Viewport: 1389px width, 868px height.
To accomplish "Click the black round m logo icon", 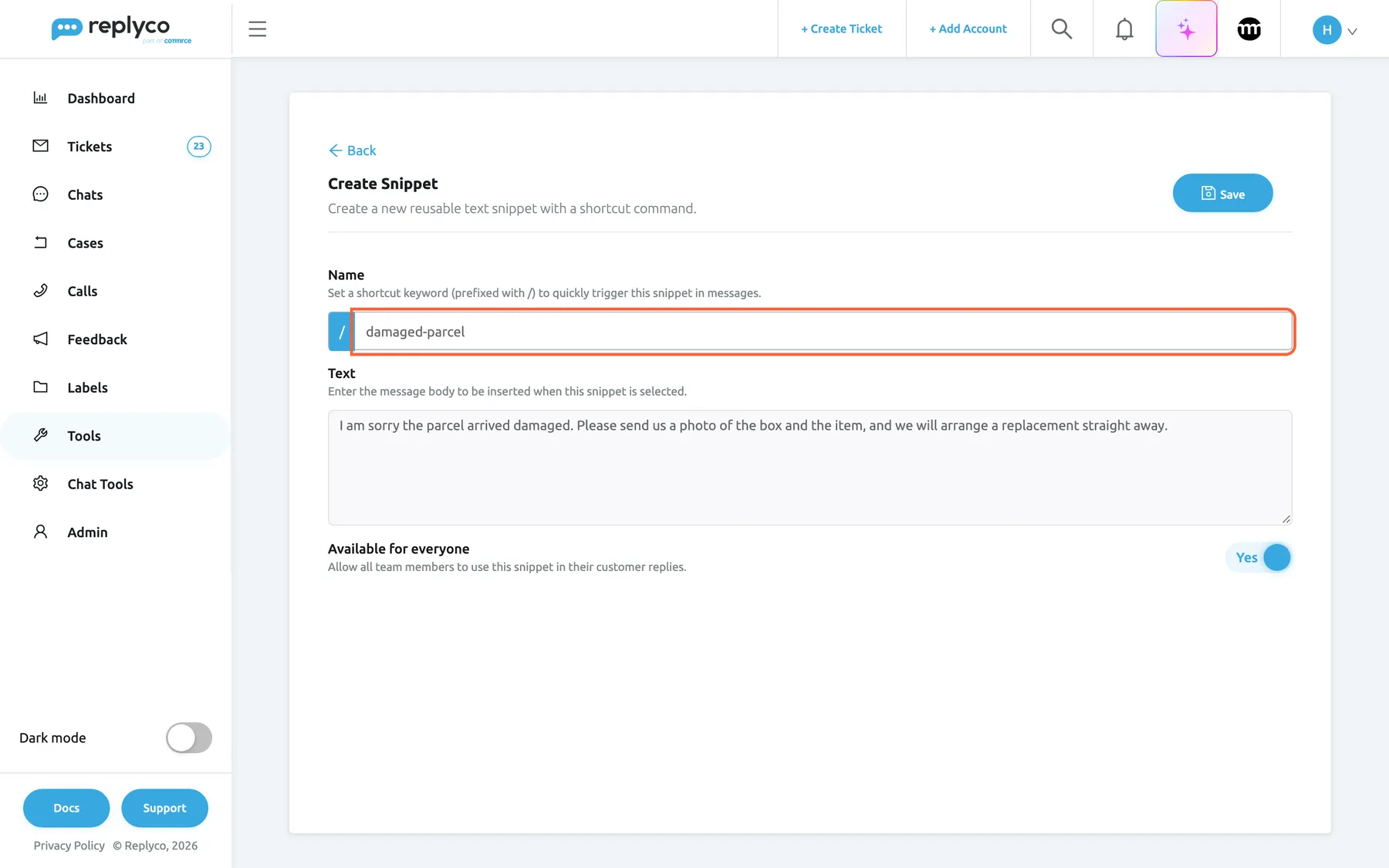I will click(1249, 29).
